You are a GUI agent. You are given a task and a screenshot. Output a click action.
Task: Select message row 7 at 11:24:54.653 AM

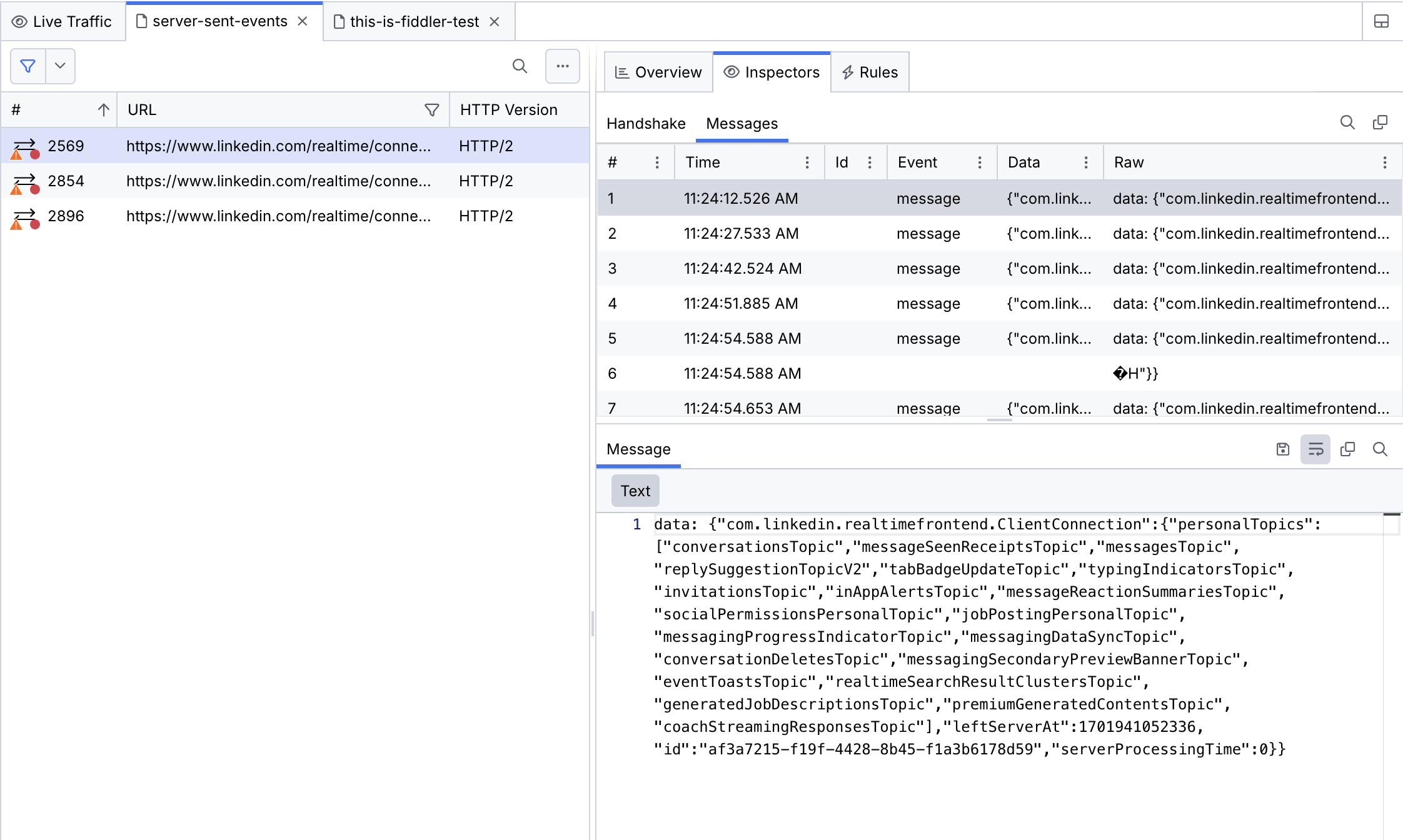coord(999,404)
